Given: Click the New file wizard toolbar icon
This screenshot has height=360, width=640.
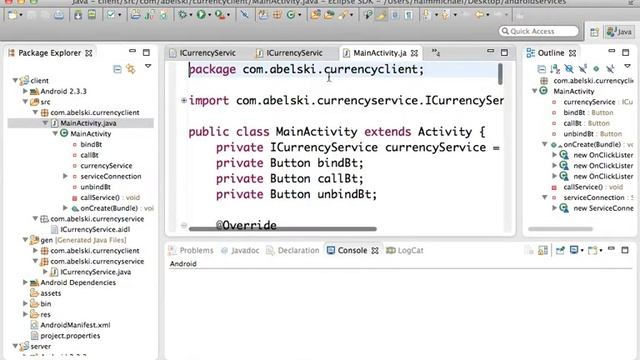Looking at the screenshot, I should point(12,15).
